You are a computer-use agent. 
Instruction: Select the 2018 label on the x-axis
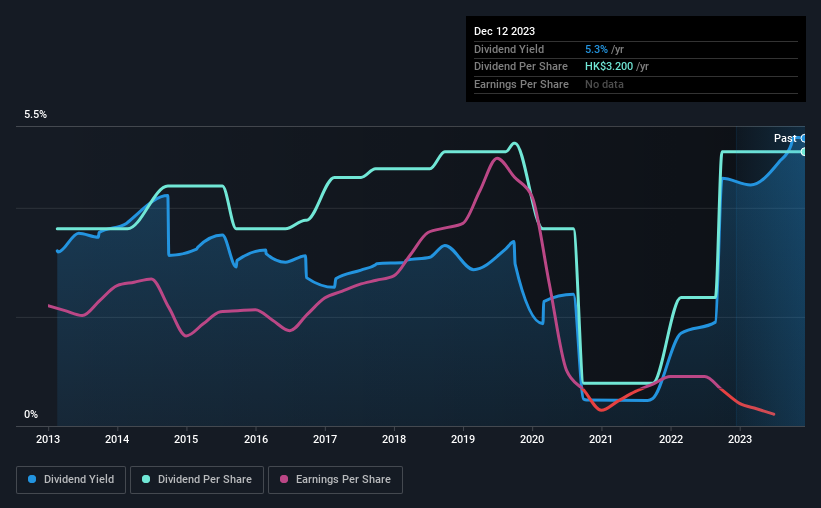coord(394,439)
